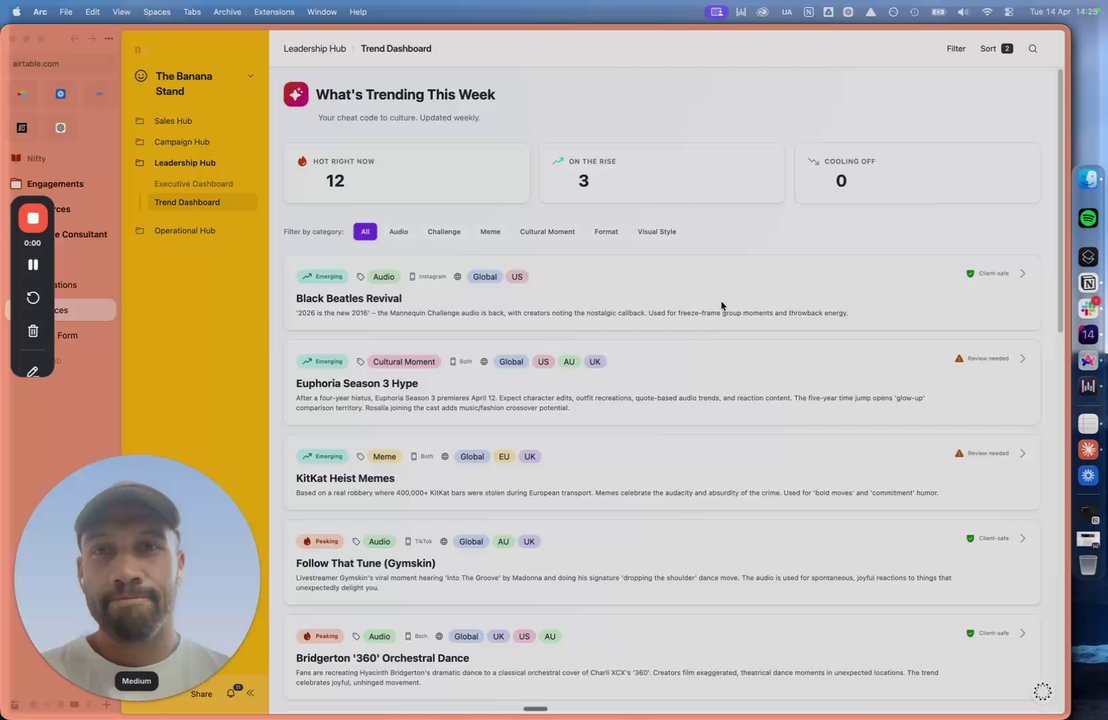Open notifications bell icon
The height and width of the screenshot is (720, 1108).
(x=232, y=692)
